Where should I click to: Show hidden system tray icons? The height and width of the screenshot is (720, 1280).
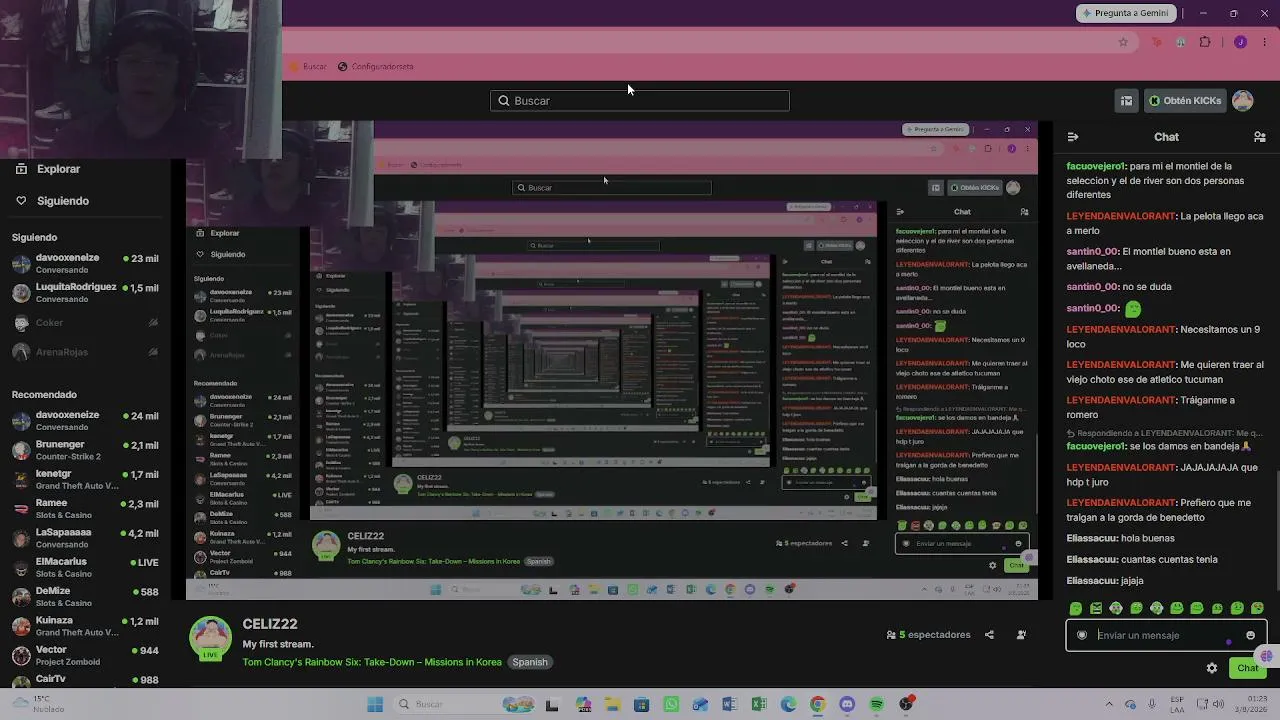1109,704
